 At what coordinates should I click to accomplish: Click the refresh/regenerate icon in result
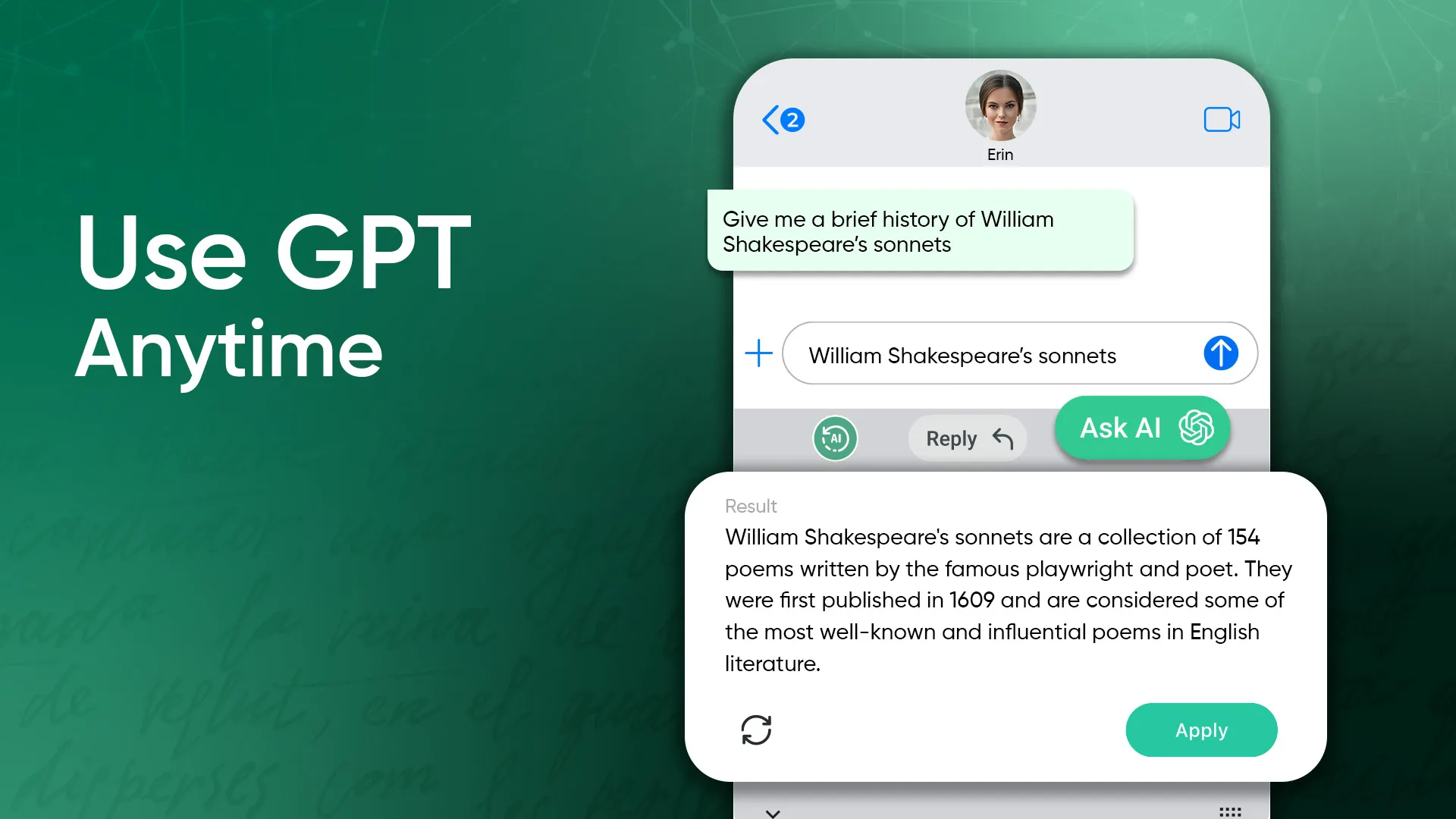[756, 729]
